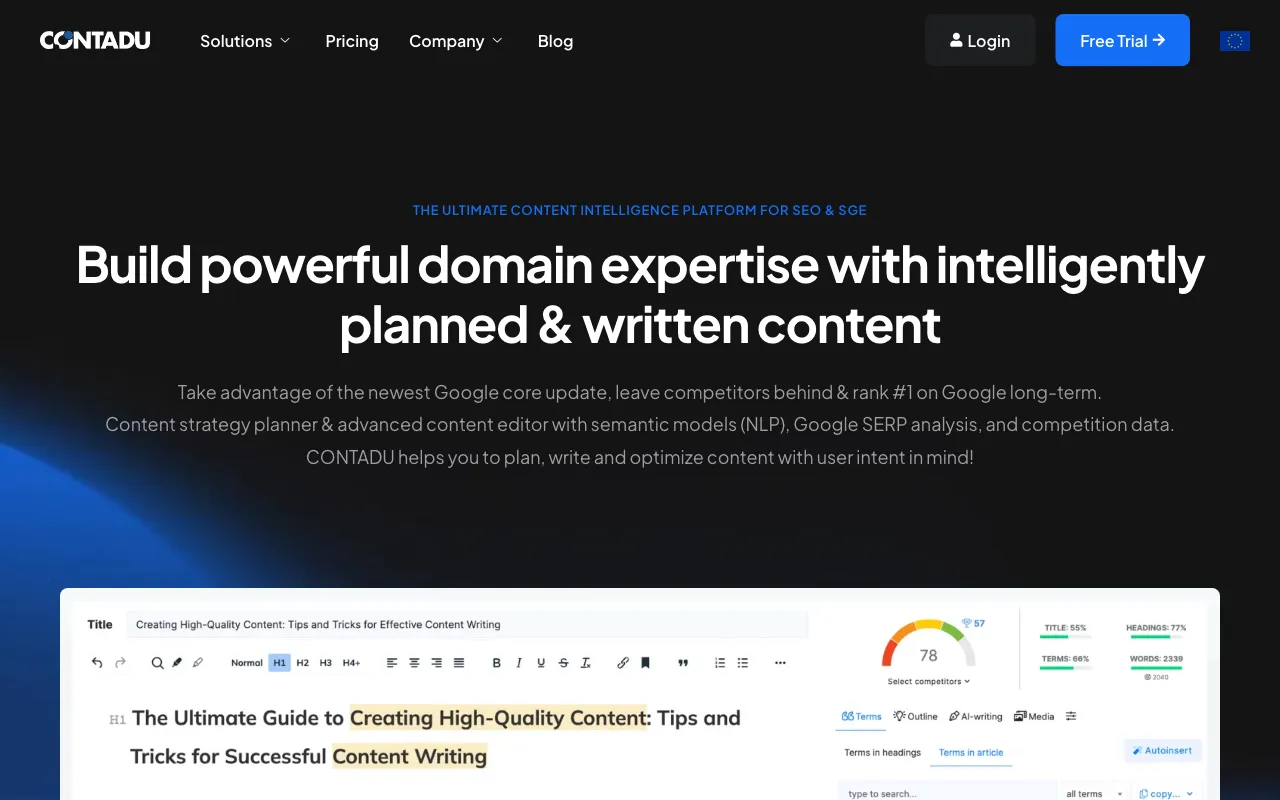The image size is (1280, 800).
Task: Apply the H2 heading style
Action: 302,662
